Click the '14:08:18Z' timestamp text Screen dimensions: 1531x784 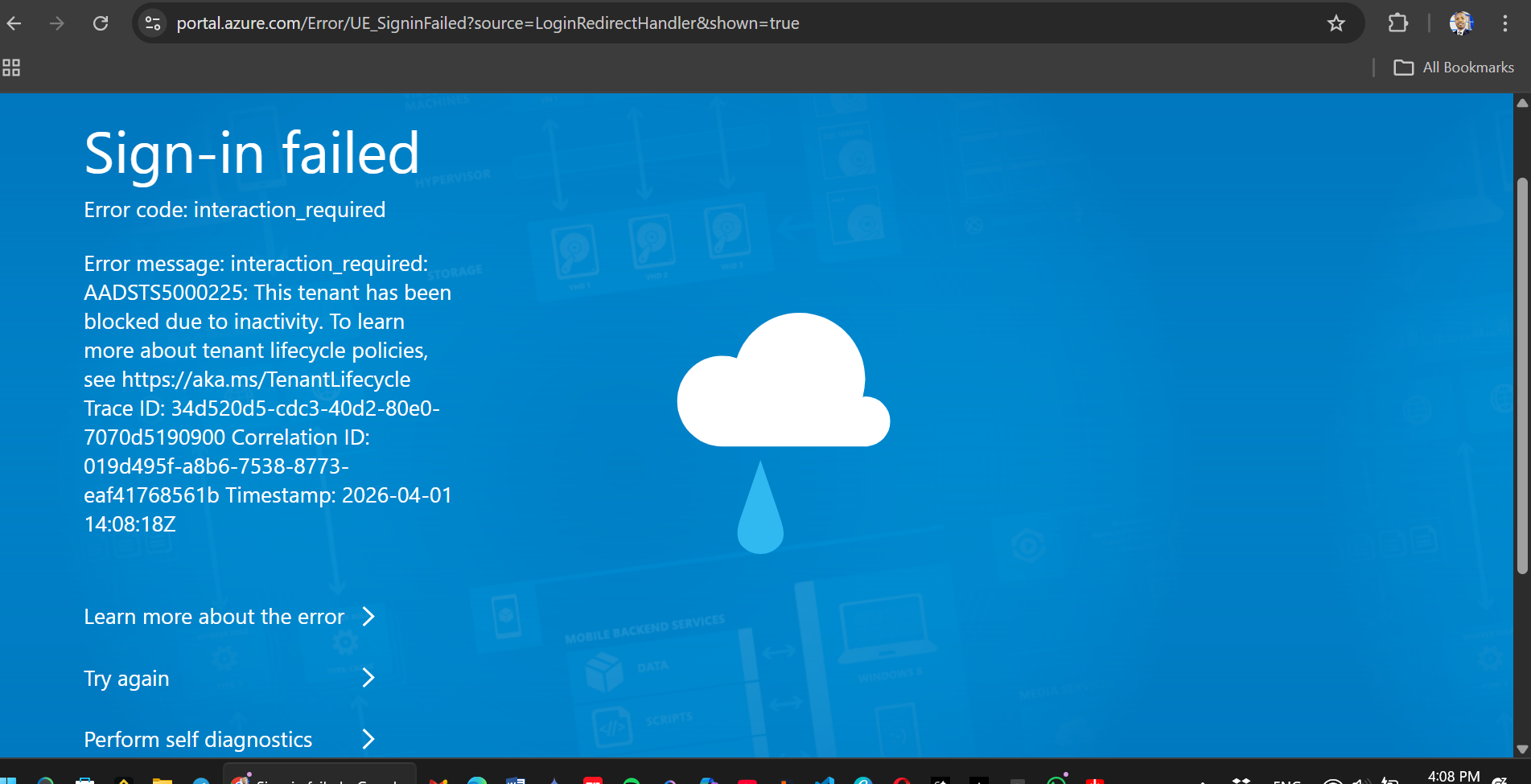[x=130, y=524]
